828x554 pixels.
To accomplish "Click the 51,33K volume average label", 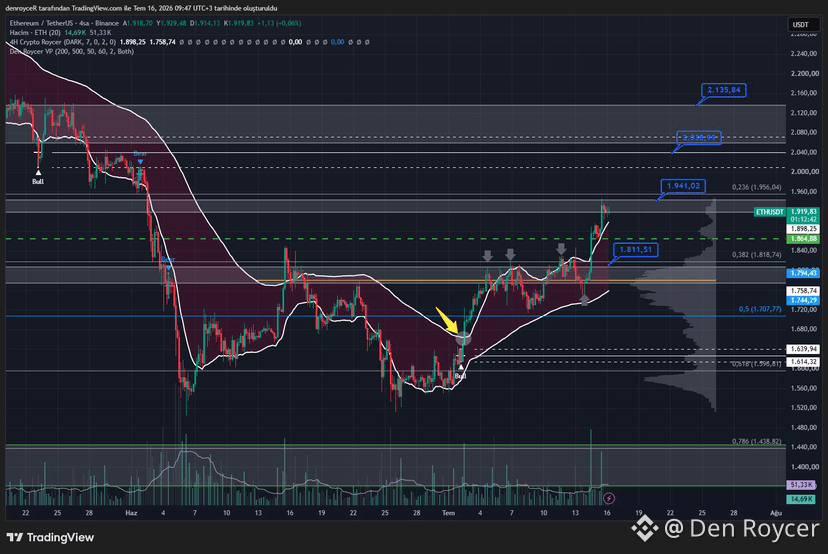I will 802,485.
